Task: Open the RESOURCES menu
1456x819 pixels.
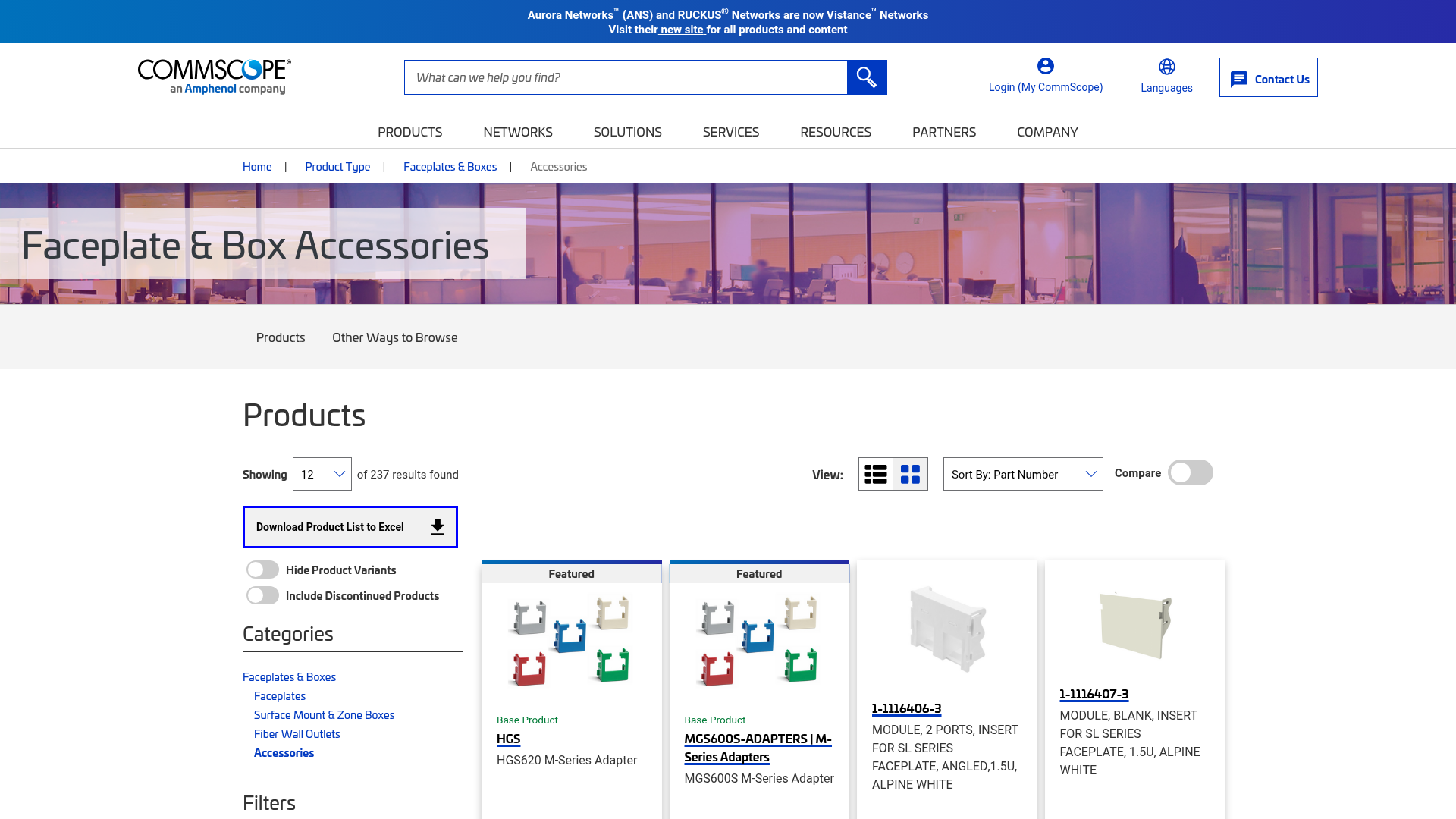Action: click(836, 132)
